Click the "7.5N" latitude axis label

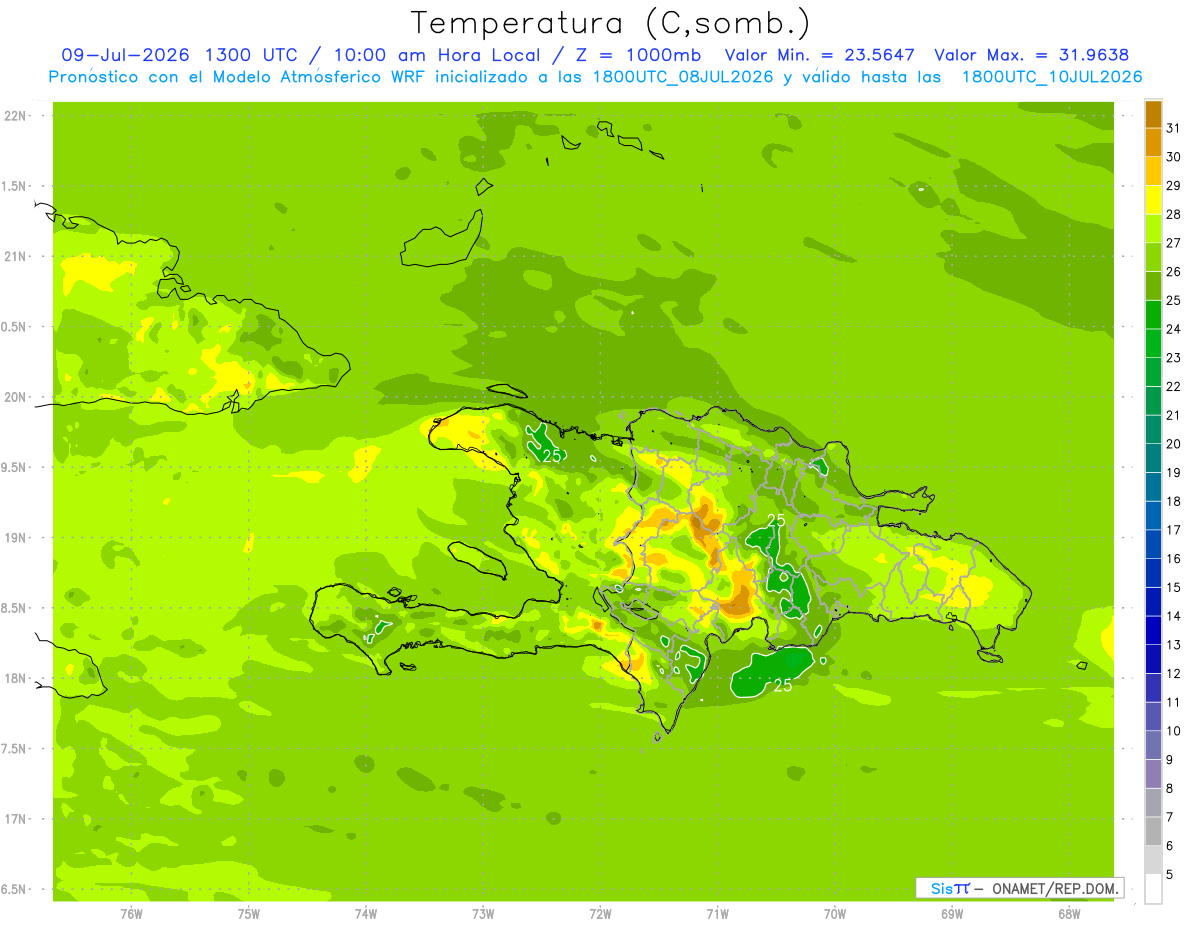pyautogui.click(x=14, y=749)
